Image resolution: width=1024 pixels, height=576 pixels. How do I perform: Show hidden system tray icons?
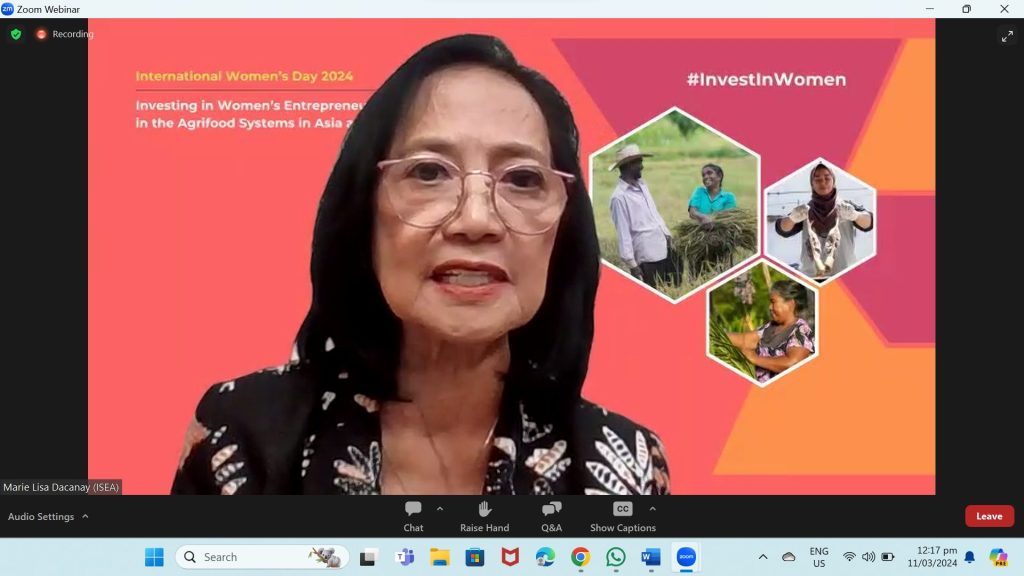763,557
